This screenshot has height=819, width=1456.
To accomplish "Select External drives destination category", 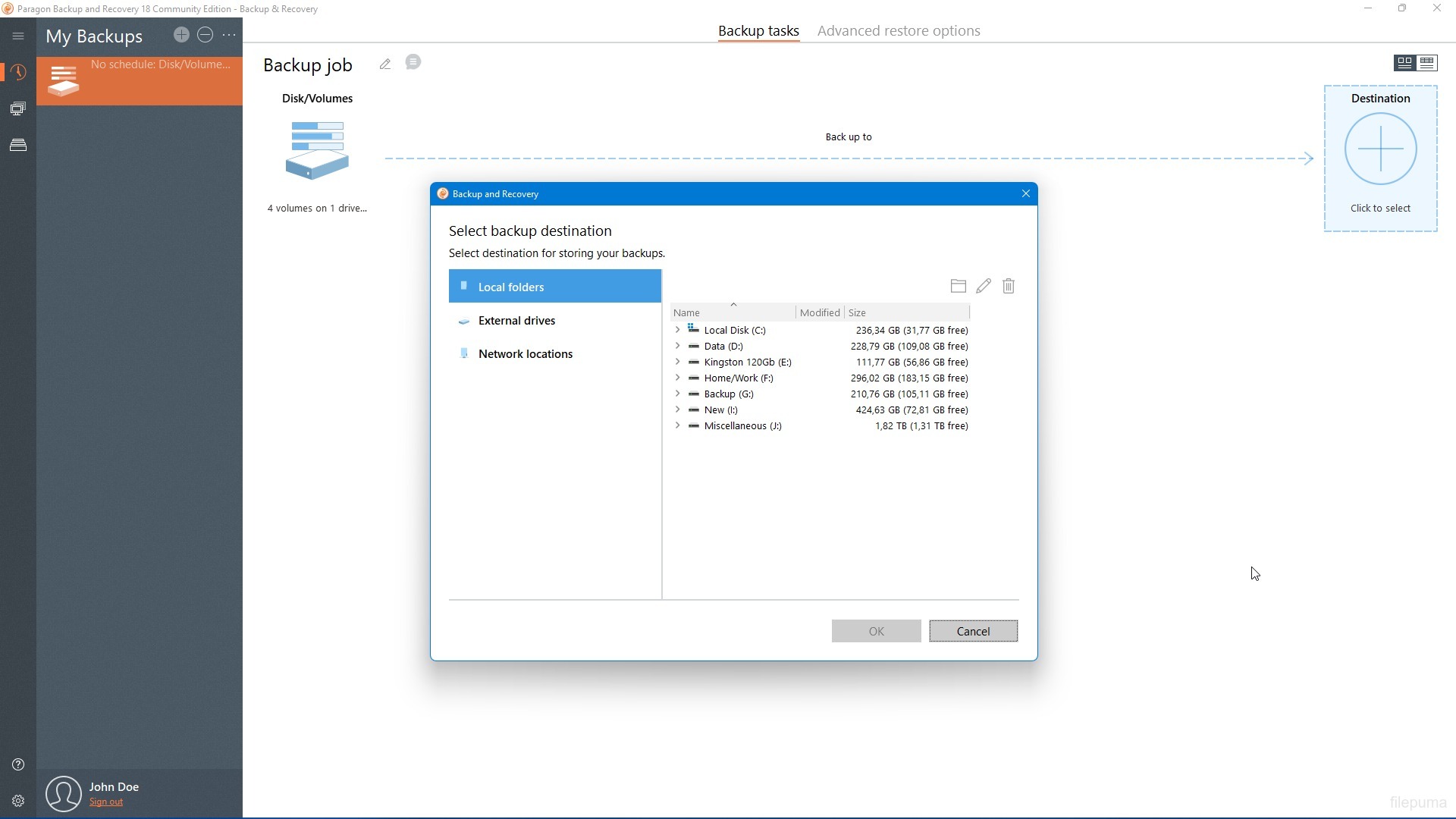I will [x=516, y=321].
